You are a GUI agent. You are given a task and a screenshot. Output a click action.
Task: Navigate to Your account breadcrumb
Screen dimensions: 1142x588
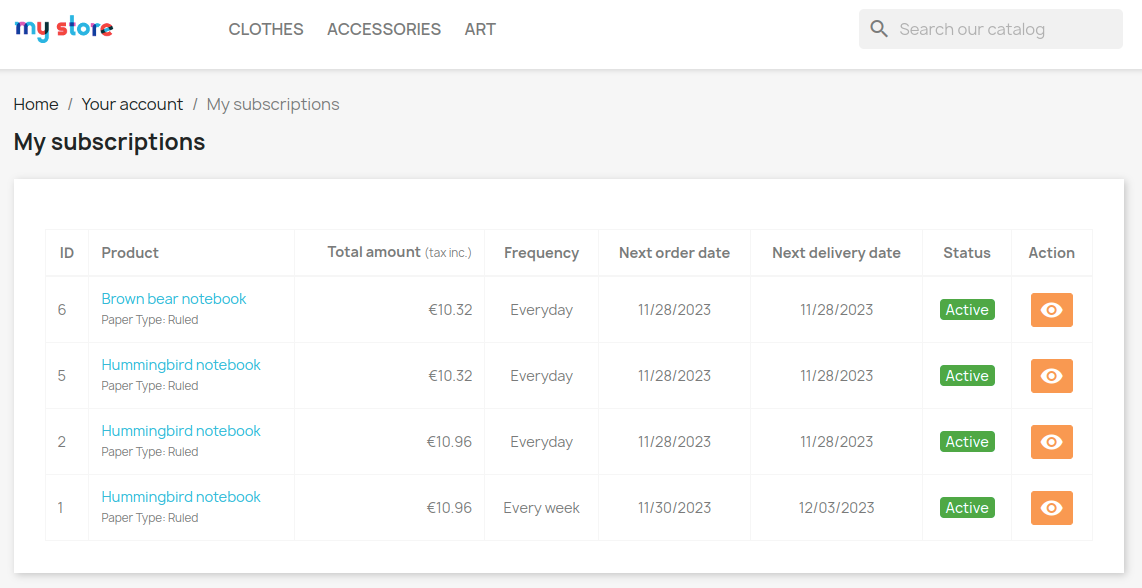click(132, 104)
